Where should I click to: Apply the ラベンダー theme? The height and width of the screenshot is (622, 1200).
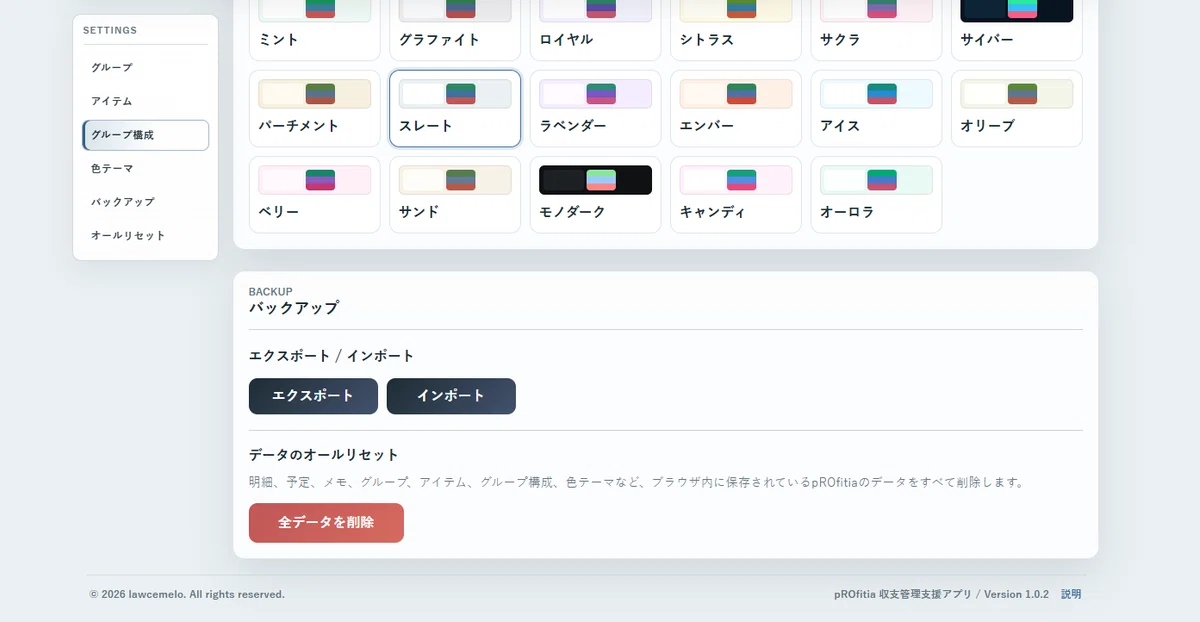pos(595,109)
